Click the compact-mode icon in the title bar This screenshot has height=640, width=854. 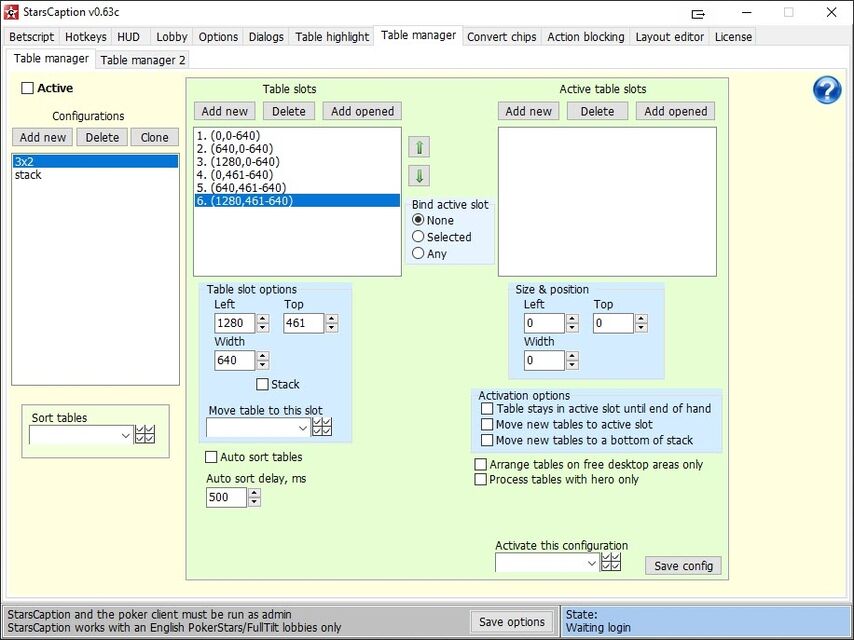point(698,14)
